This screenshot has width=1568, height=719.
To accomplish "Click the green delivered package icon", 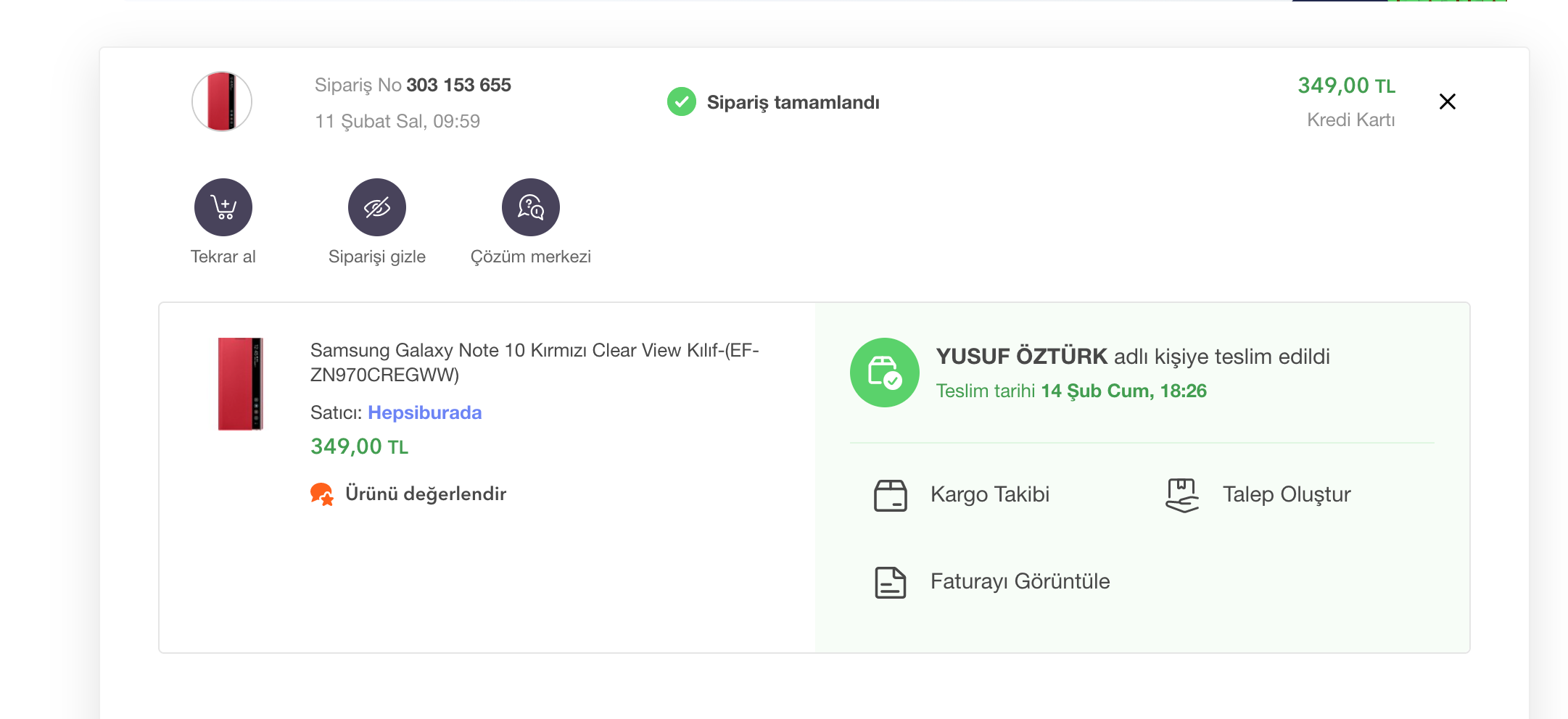I will (885, 373).
